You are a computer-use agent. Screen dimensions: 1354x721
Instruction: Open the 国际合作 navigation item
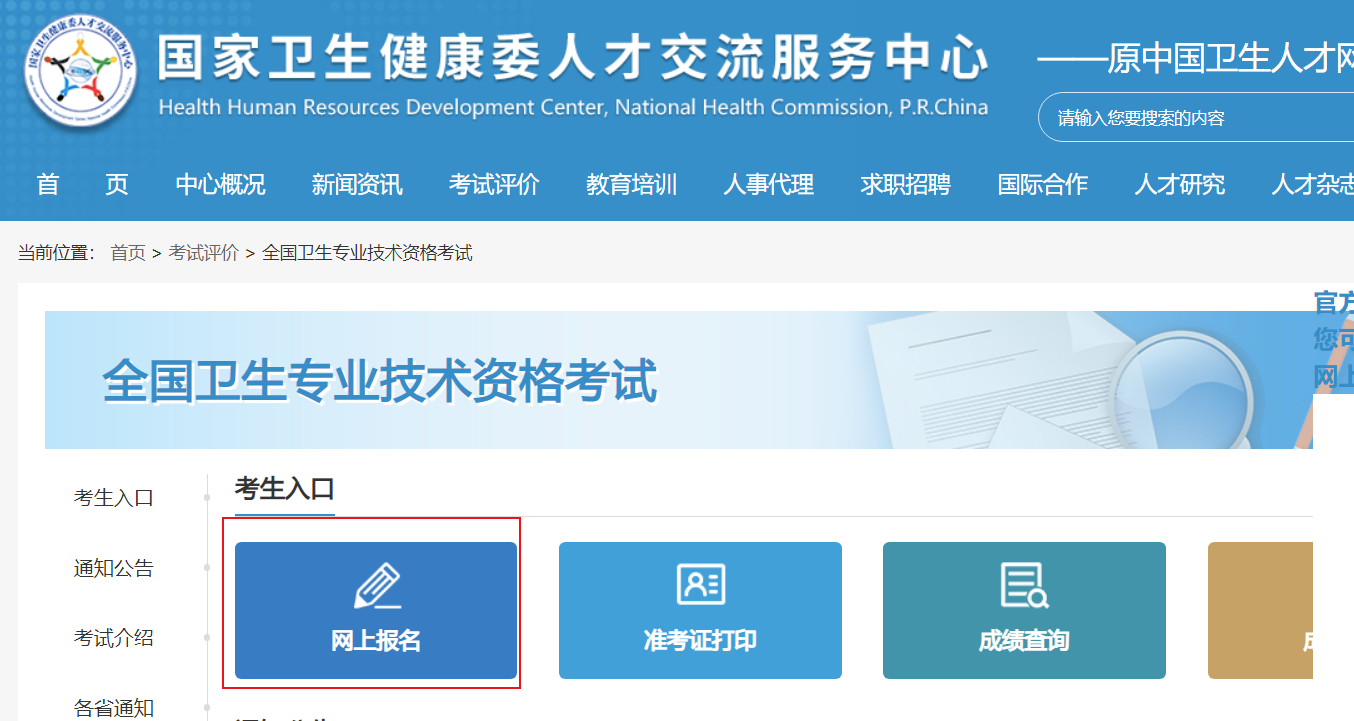(1042, 185)
